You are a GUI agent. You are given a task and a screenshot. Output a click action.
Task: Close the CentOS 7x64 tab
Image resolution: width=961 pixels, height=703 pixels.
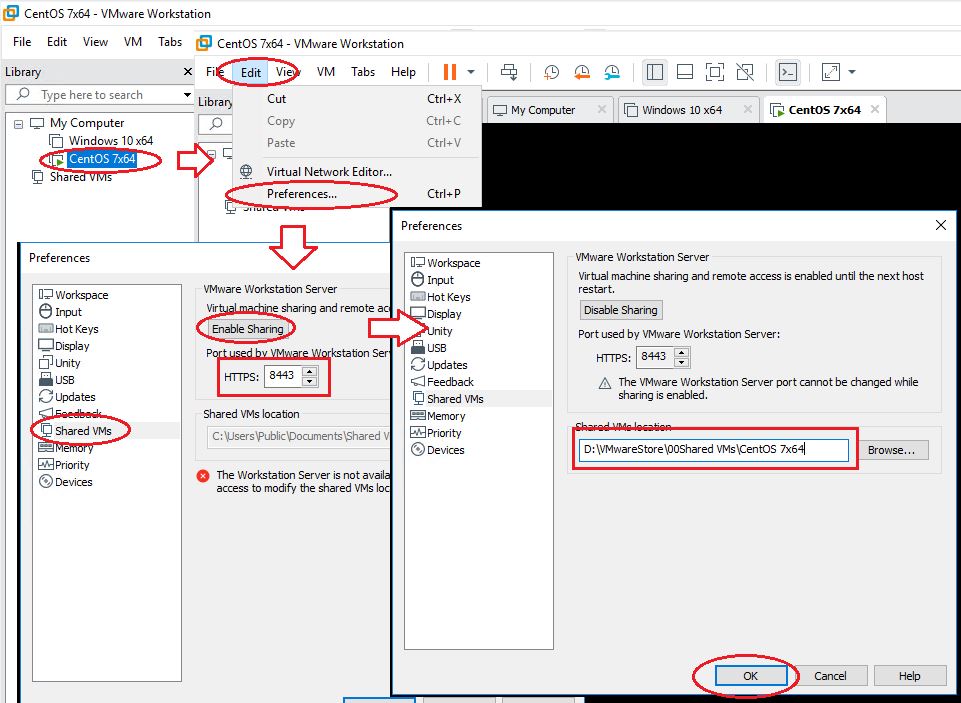tap(875, 110)
